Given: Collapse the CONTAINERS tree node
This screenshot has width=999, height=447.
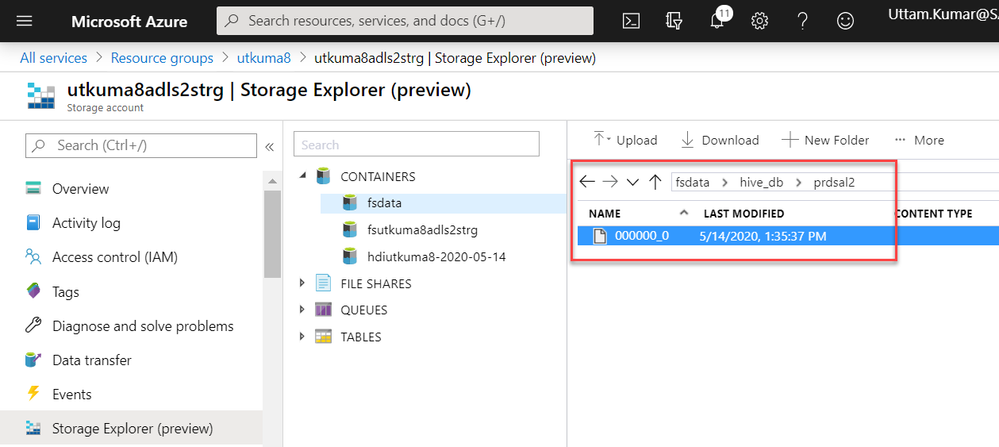Looking at the screenshot, I should pos(303,177).
